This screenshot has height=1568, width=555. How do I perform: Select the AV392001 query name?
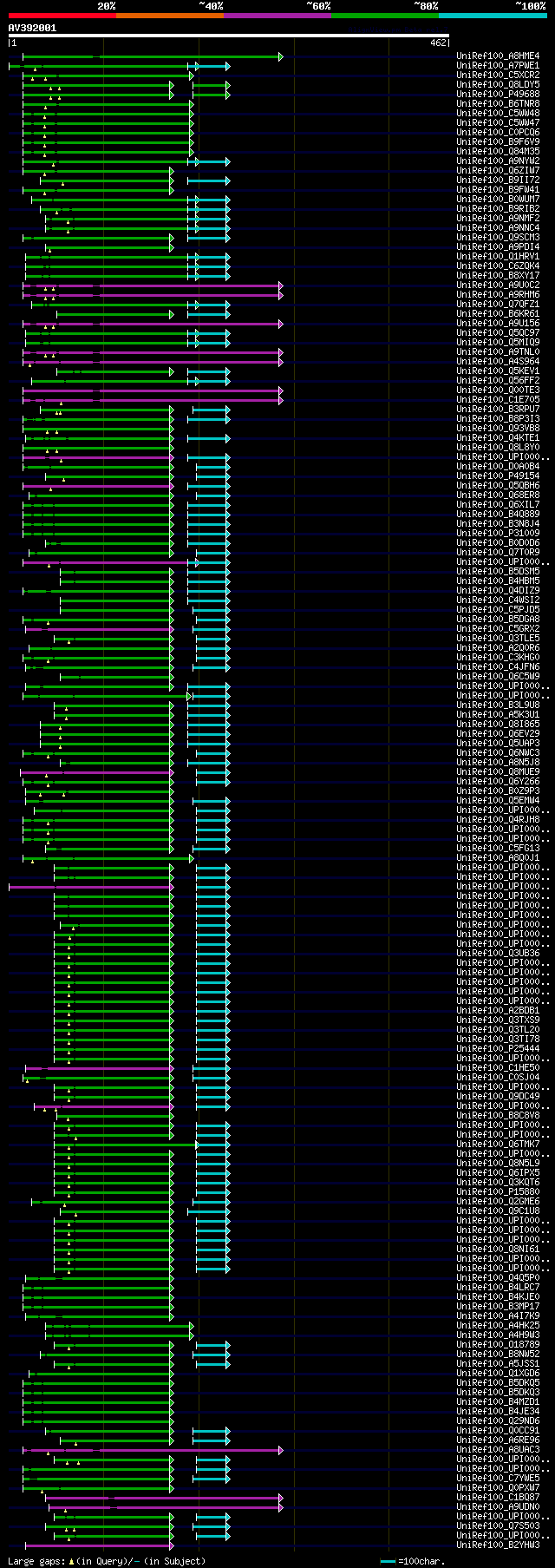[32, 28]
